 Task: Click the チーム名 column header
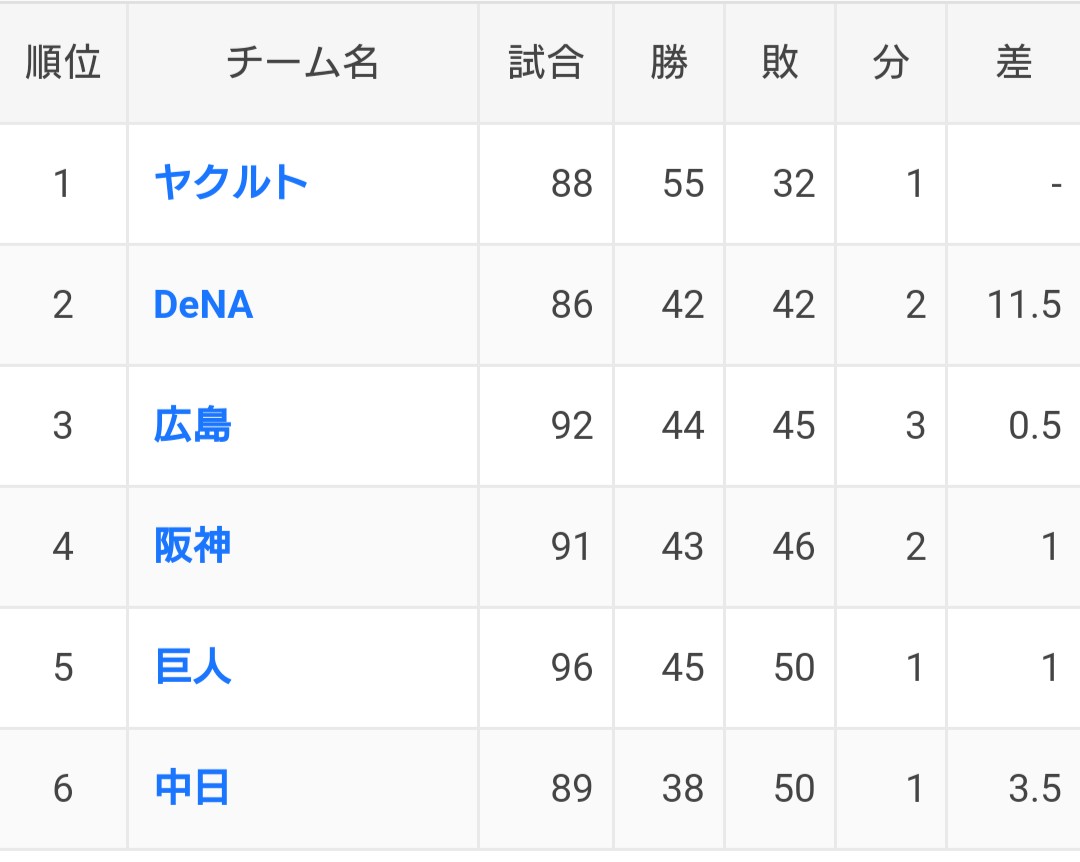point(302,63)
